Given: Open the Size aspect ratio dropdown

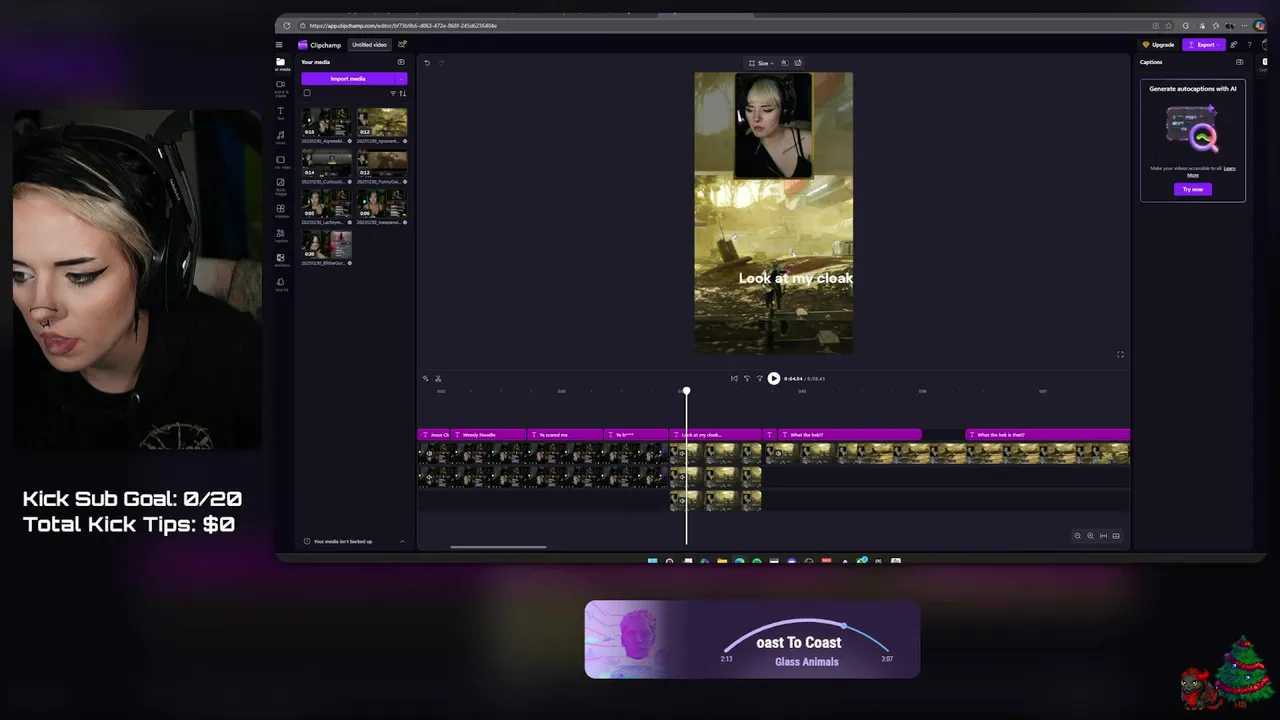Looking at the screenshot, I should pos(762,63).
